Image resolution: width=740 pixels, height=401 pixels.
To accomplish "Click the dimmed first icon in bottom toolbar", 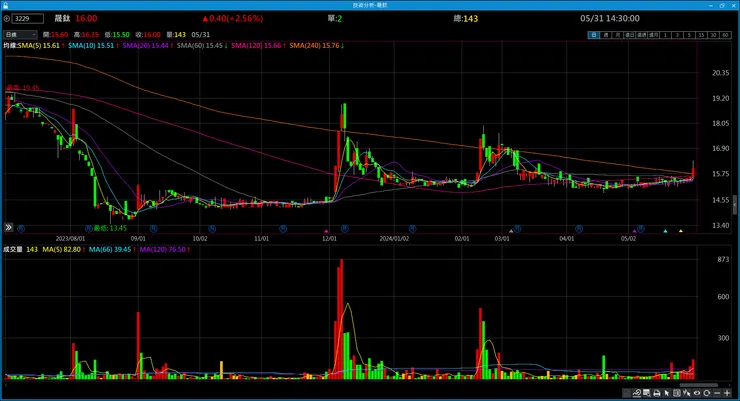I will coord(627,393).
